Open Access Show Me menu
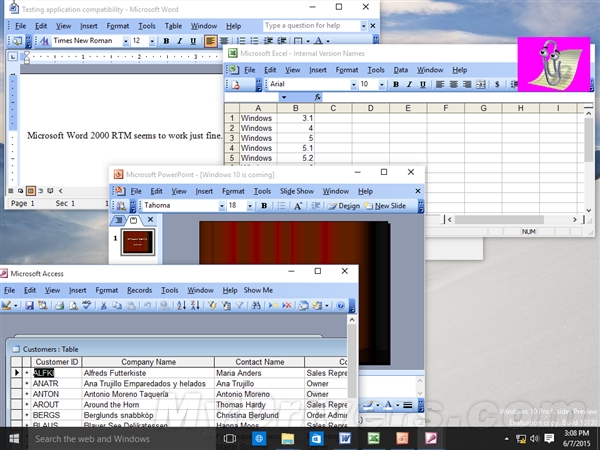Screen dimensions: 600x450 pyautogui.click(x=258, y=290)
